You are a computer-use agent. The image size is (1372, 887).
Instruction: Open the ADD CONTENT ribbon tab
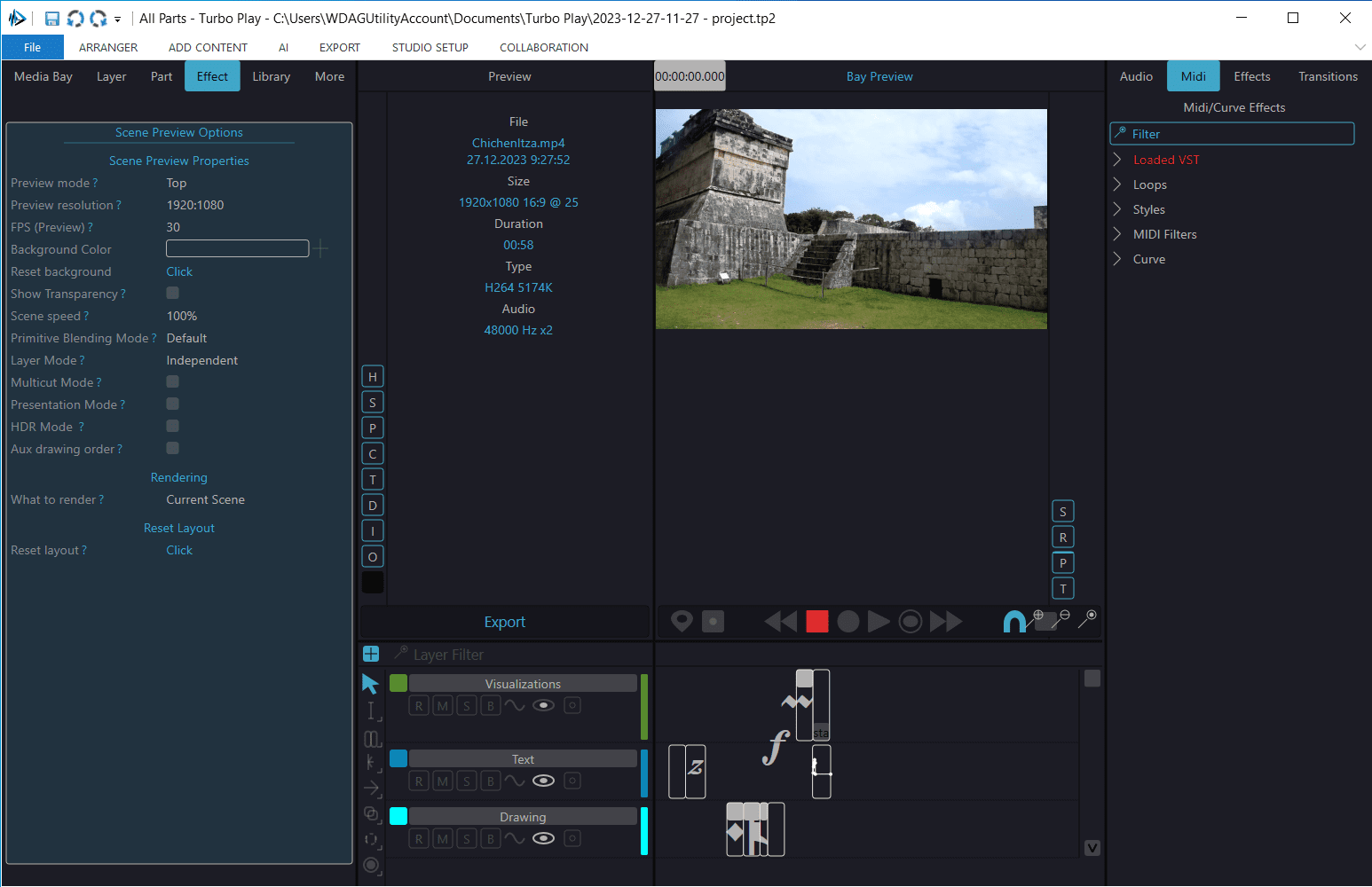(208, 47)
